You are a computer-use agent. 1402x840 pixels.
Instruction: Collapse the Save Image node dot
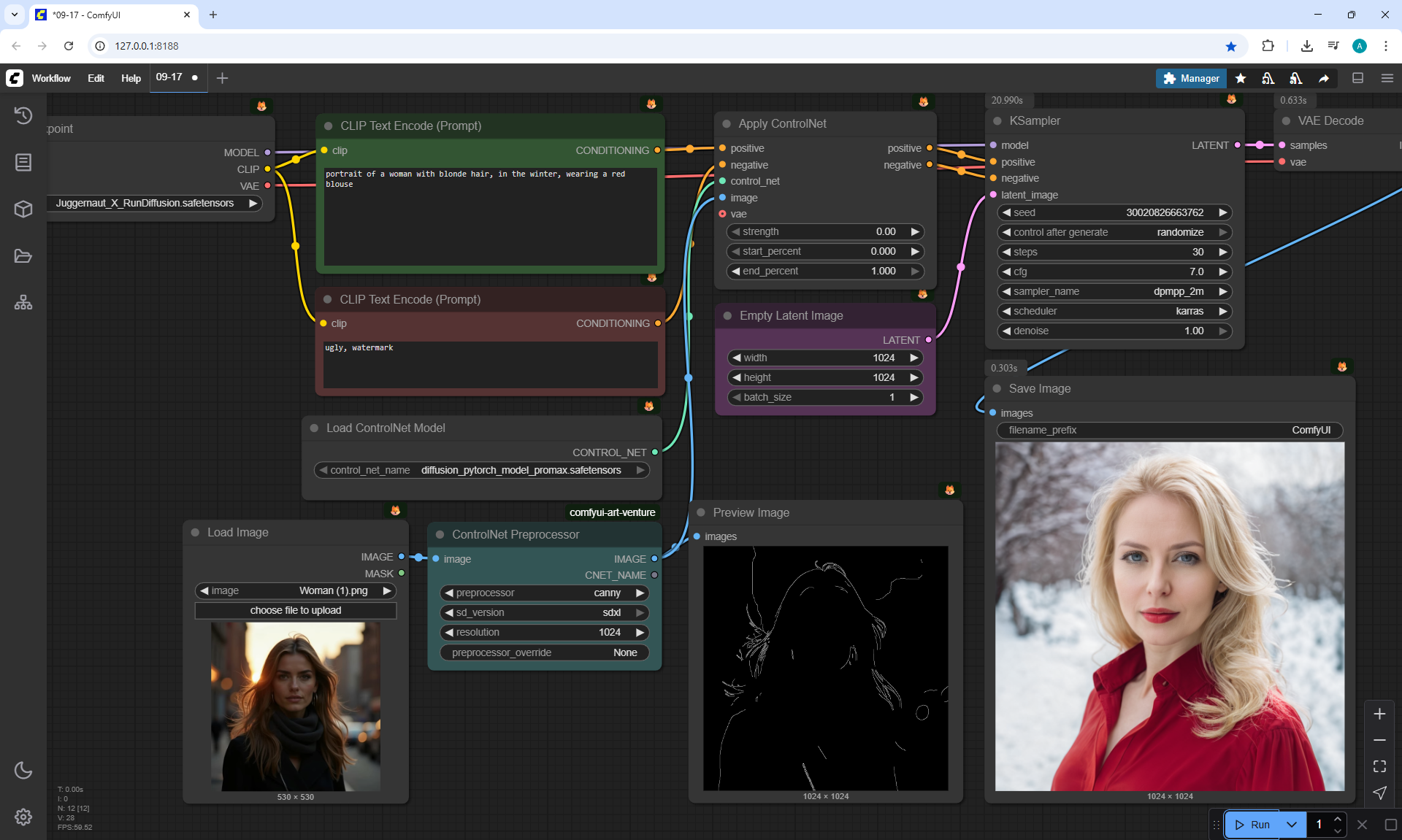pyautogui.click(x=997, y=389)
